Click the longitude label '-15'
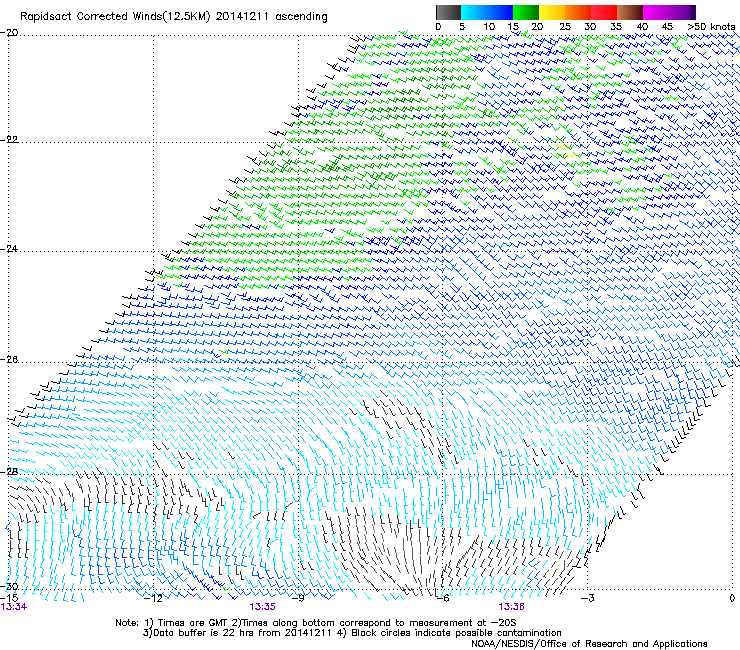The height and width of the screenshot is (650, 740). tap(9, 598)
